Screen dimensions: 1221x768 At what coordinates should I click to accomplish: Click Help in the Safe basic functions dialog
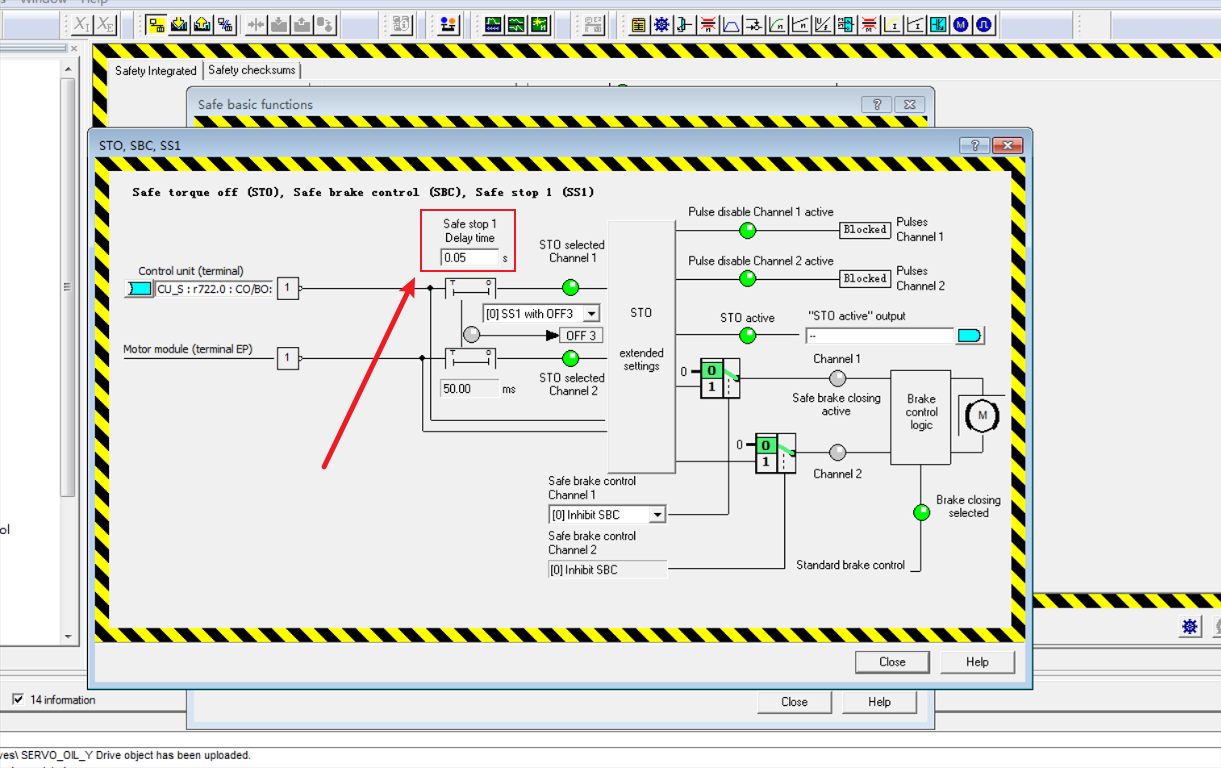879,702
